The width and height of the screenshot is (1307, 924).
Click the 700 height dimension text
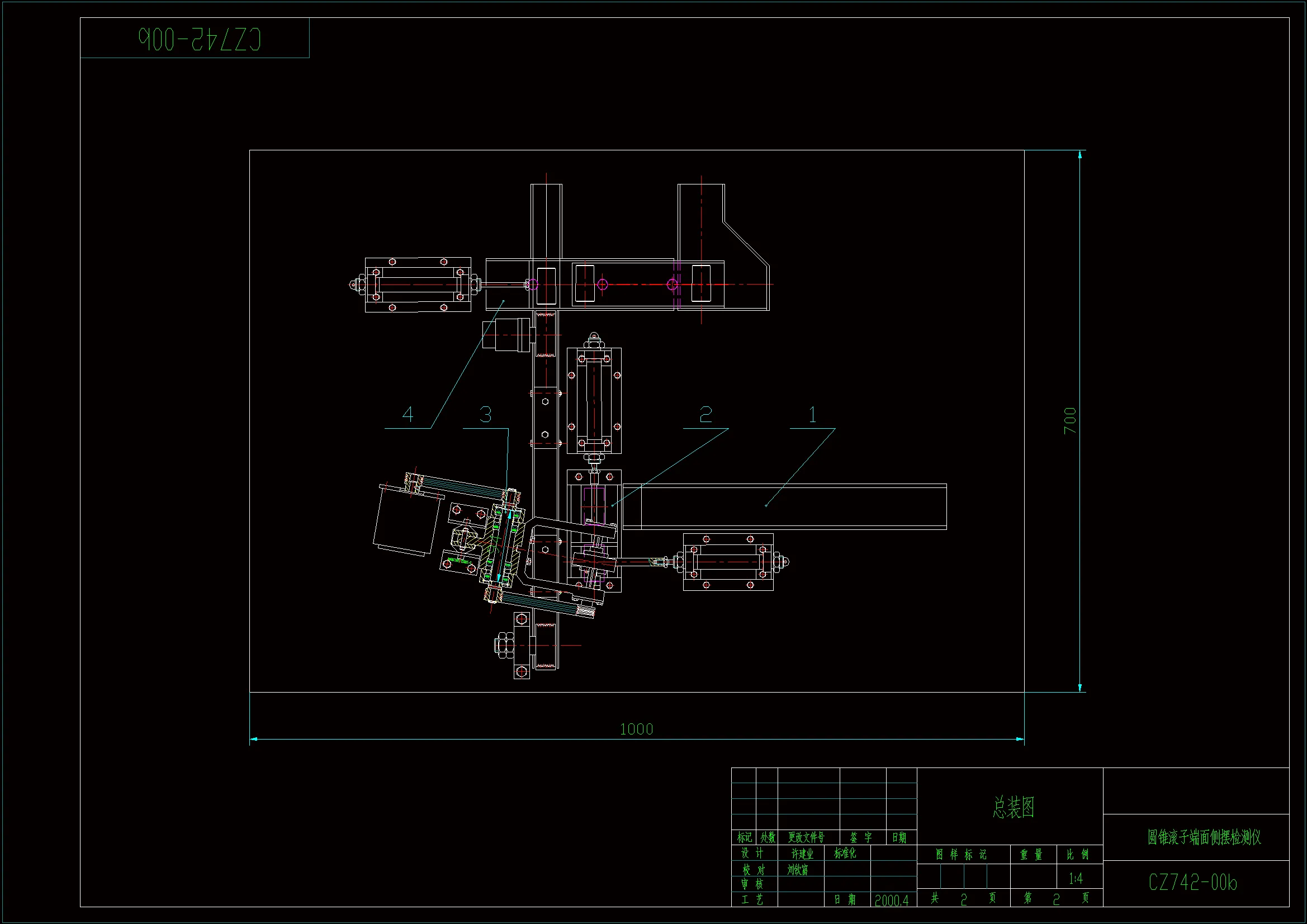(x=1069, y=421)
